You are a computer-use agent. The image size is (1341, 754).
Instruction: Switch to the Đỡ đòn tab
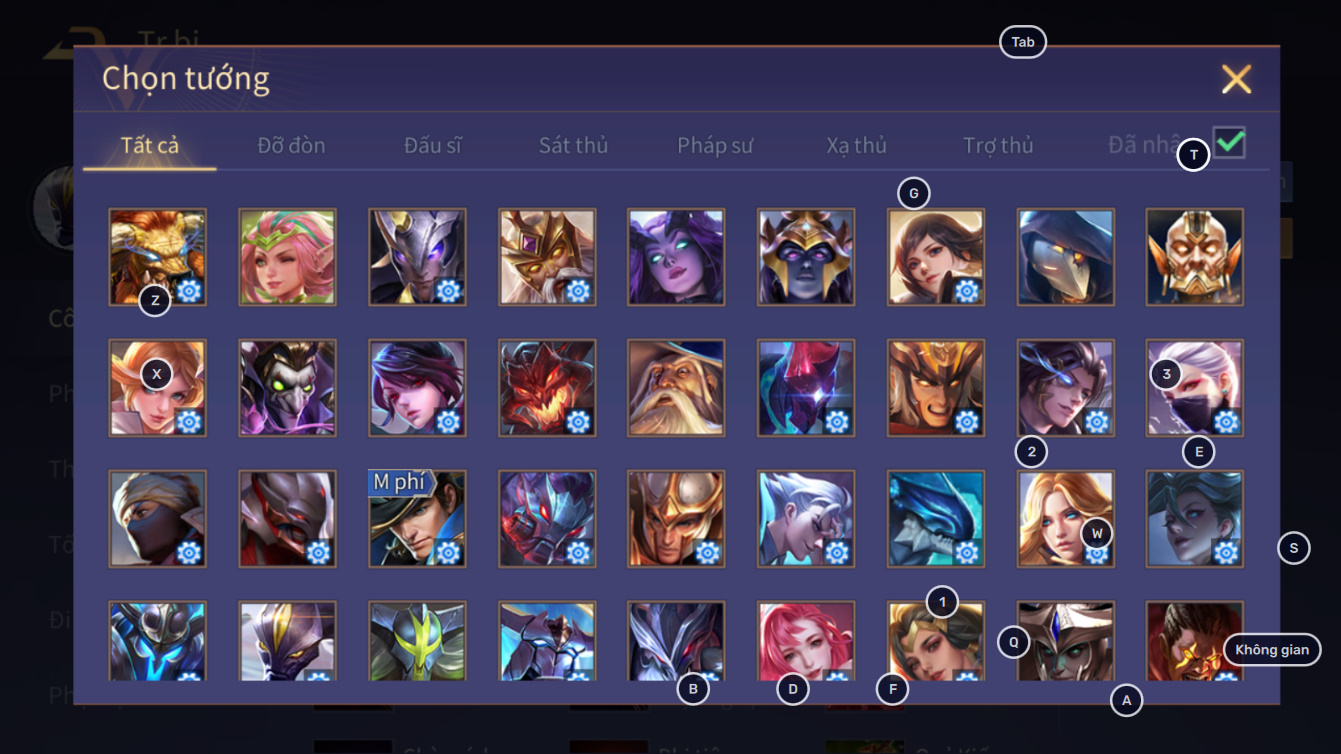(291, 145)
